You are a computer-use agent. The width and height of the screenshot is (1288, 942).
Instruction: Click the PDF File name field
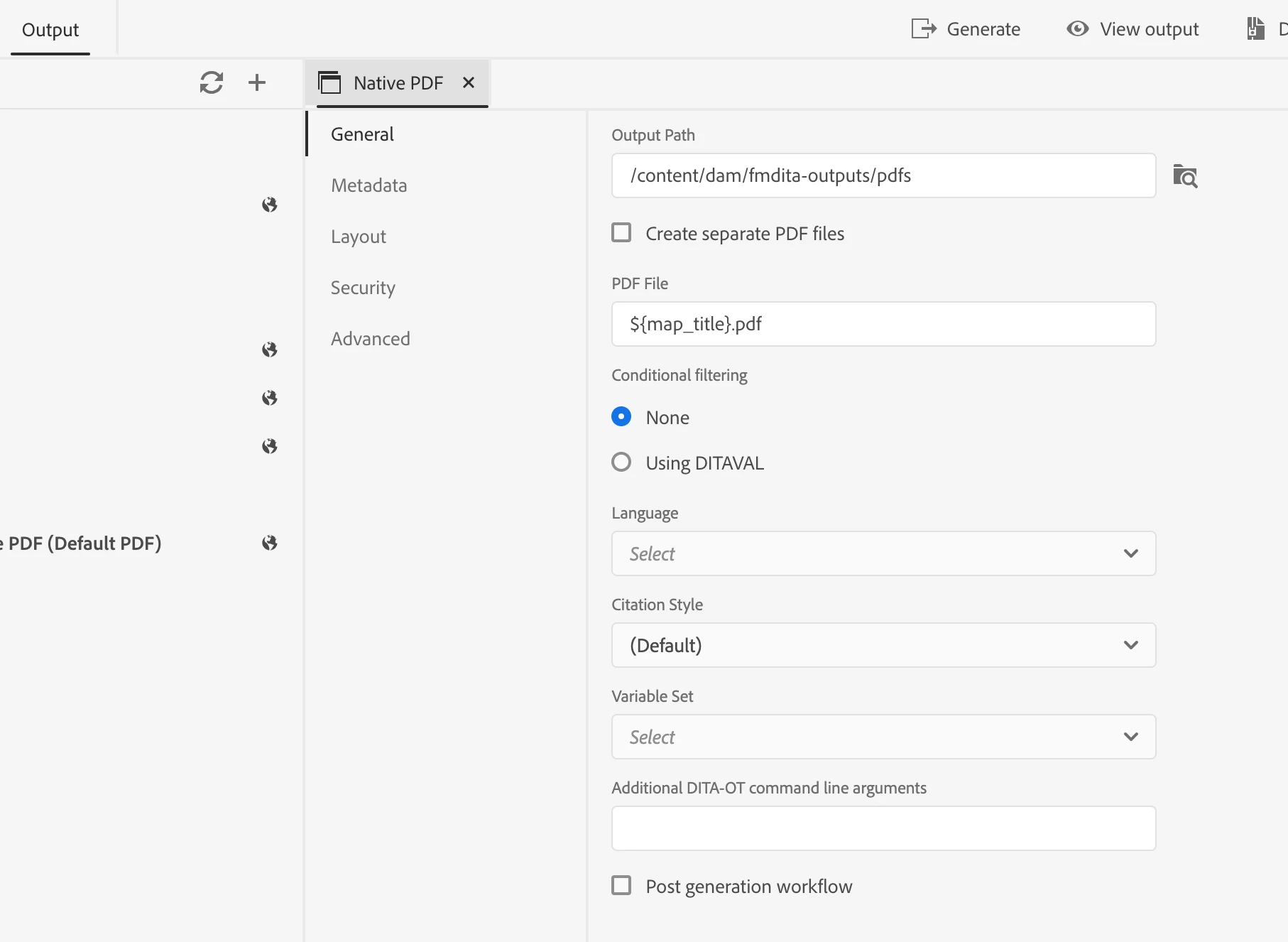pyautogui.click(x=883, y=324)
